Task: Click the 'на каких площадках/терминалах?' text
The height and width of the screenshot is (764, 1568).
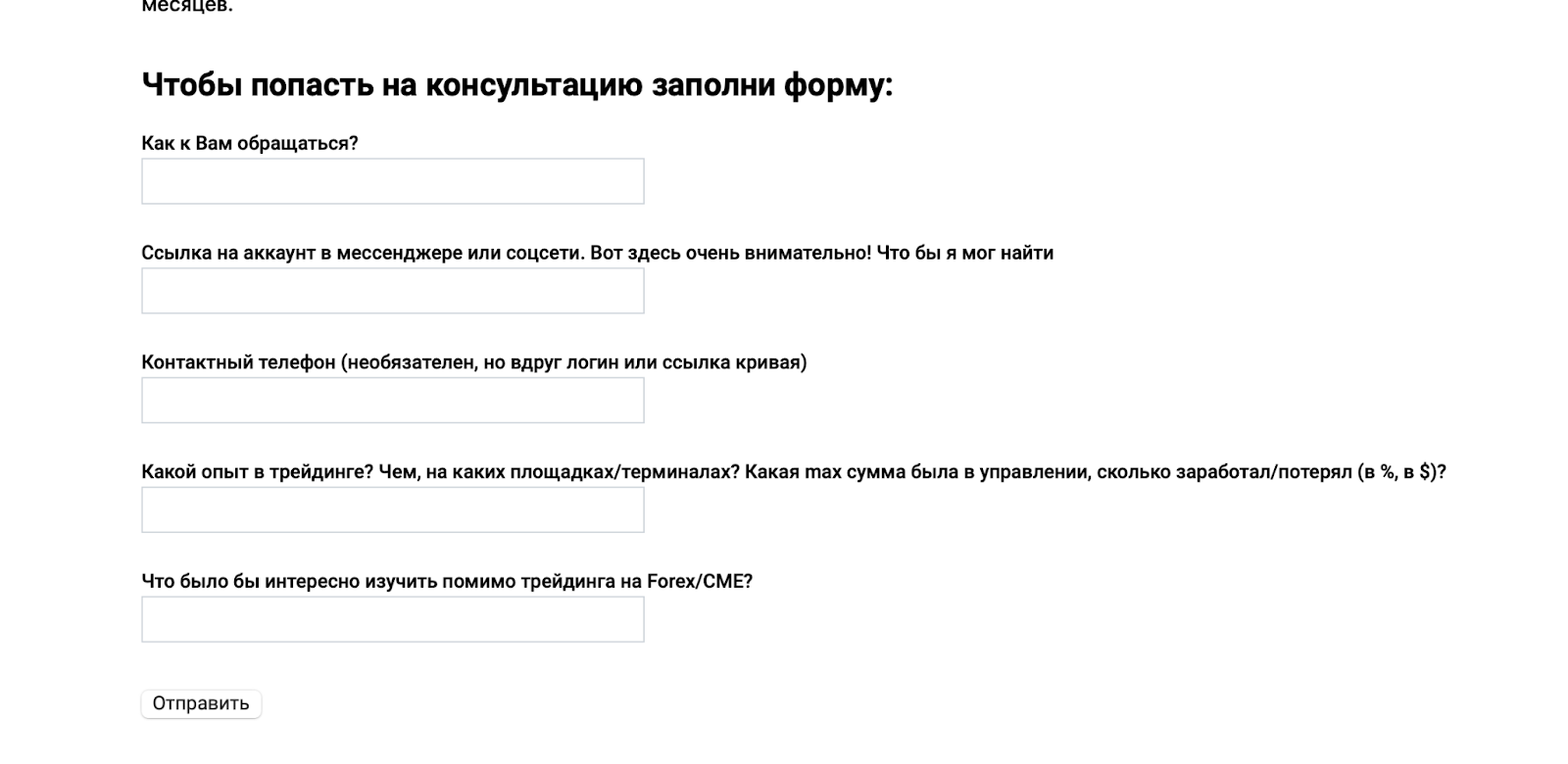Action: click(x=583, y=472)
